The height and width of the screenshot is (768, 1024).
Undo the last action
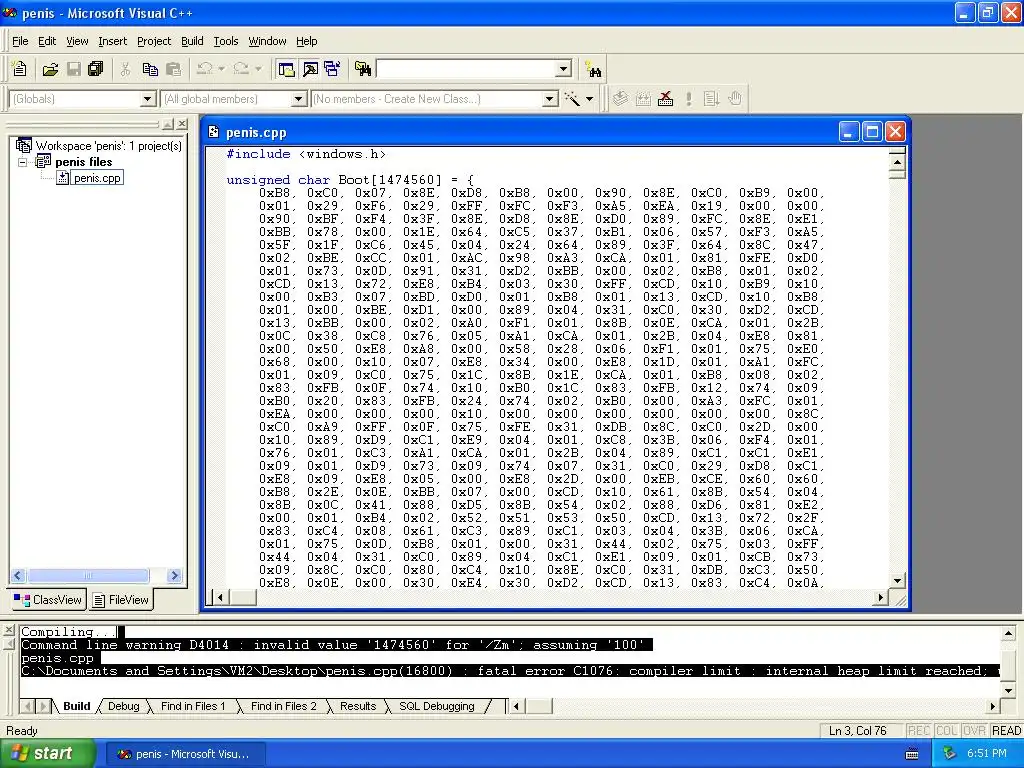[x=204, y=69]
